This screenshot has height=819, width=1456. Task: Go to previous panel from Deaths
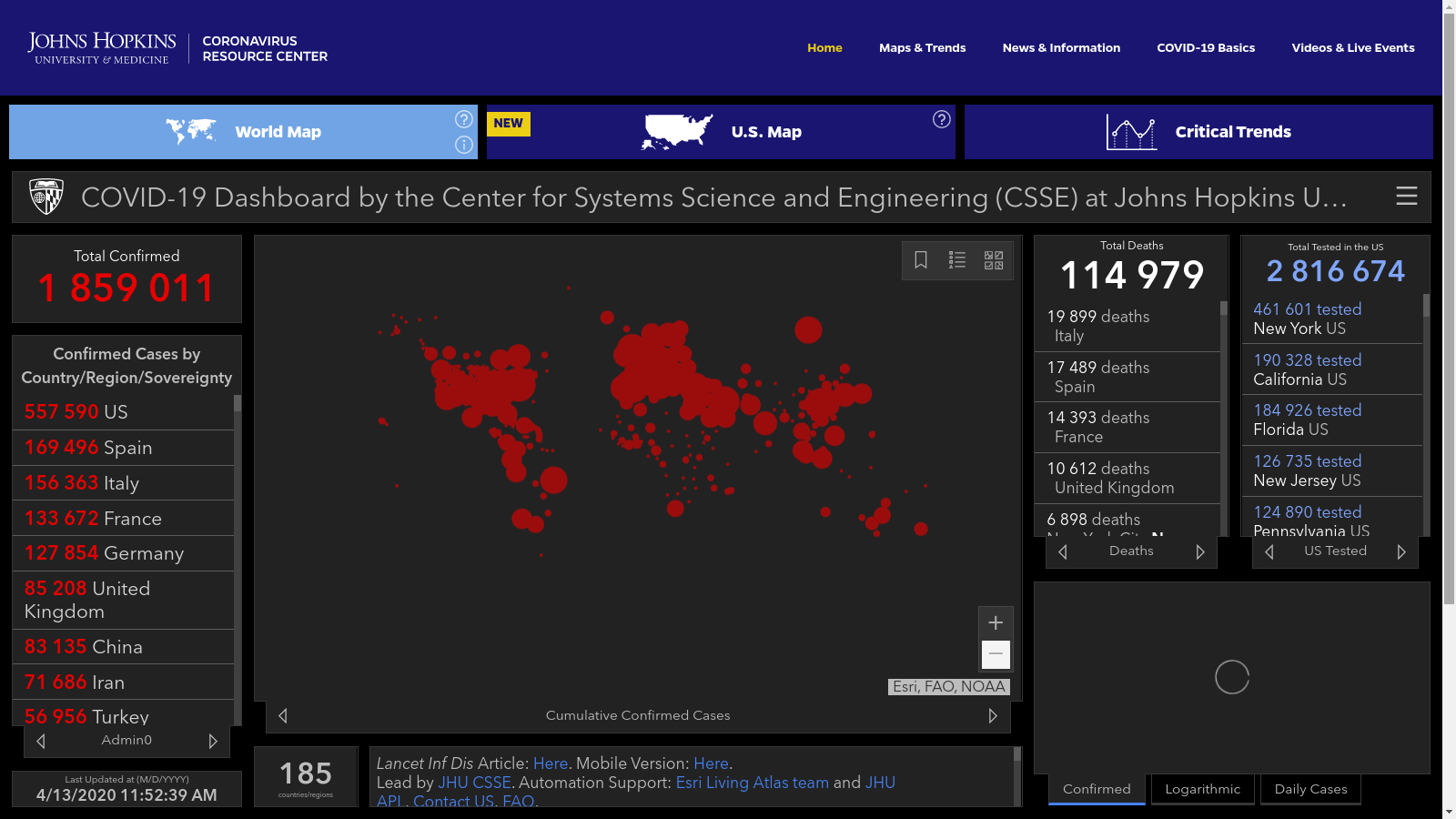(x=1063, y=551)
